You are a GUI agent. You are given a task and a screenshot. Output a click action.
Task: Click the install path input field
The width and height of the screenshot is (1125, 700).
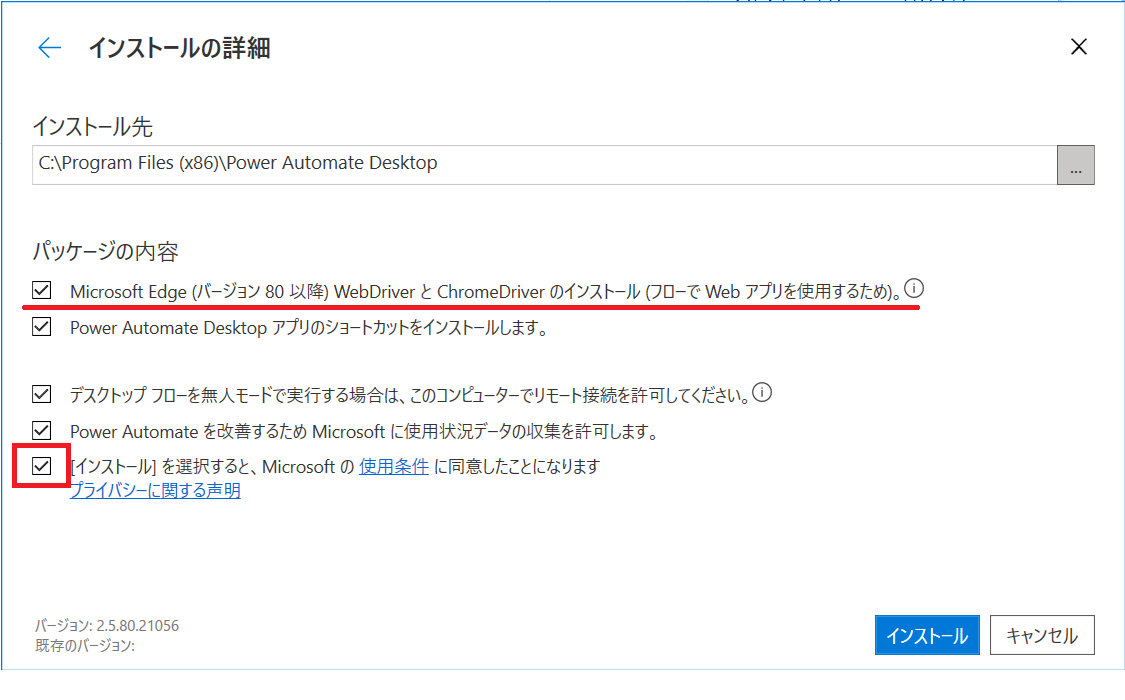(545, 165)
